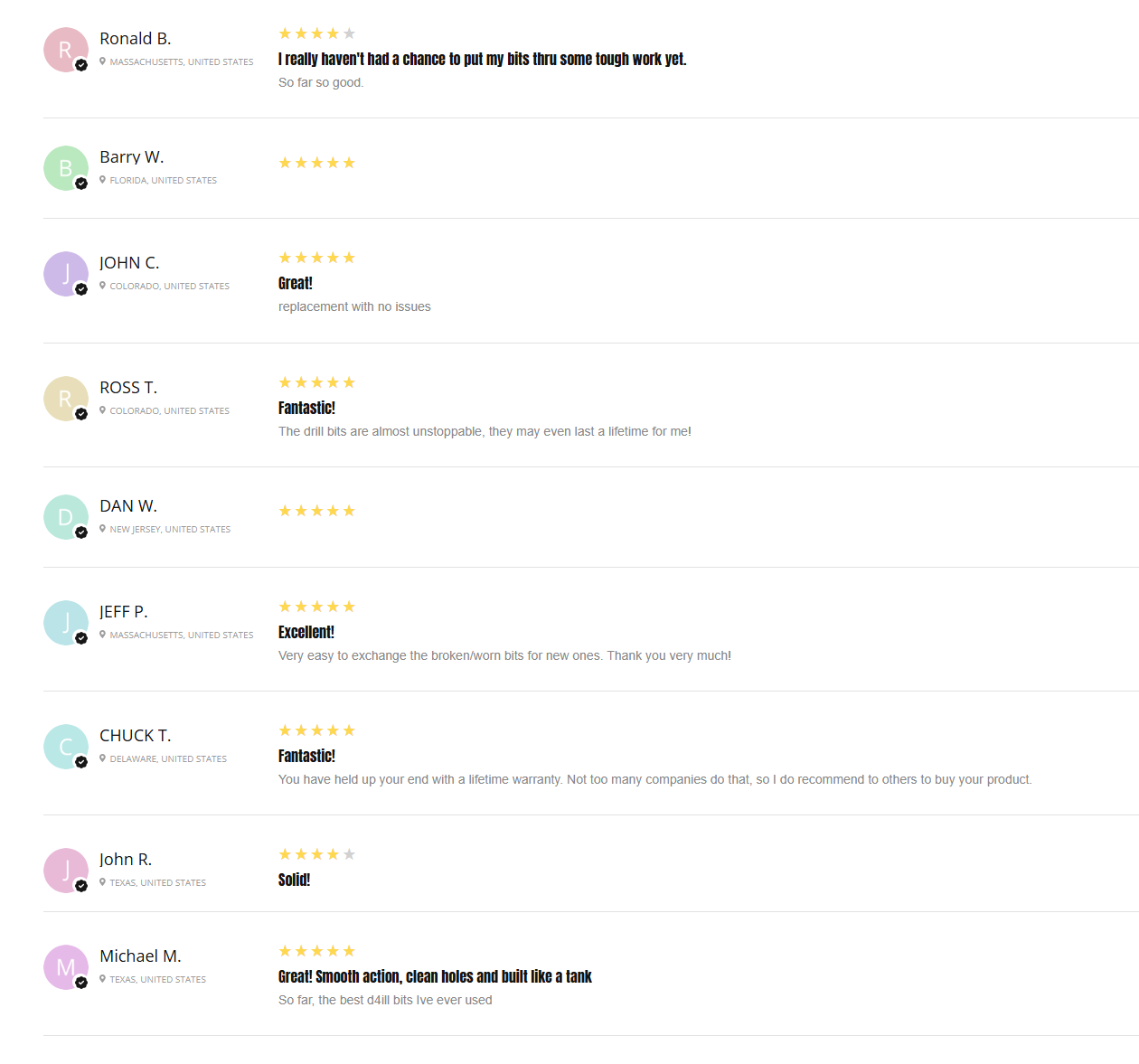Click the 'Excellent!' review title by JEFF P.
The width and height of the screenshot is (1139, 1064).
point(306,632)
